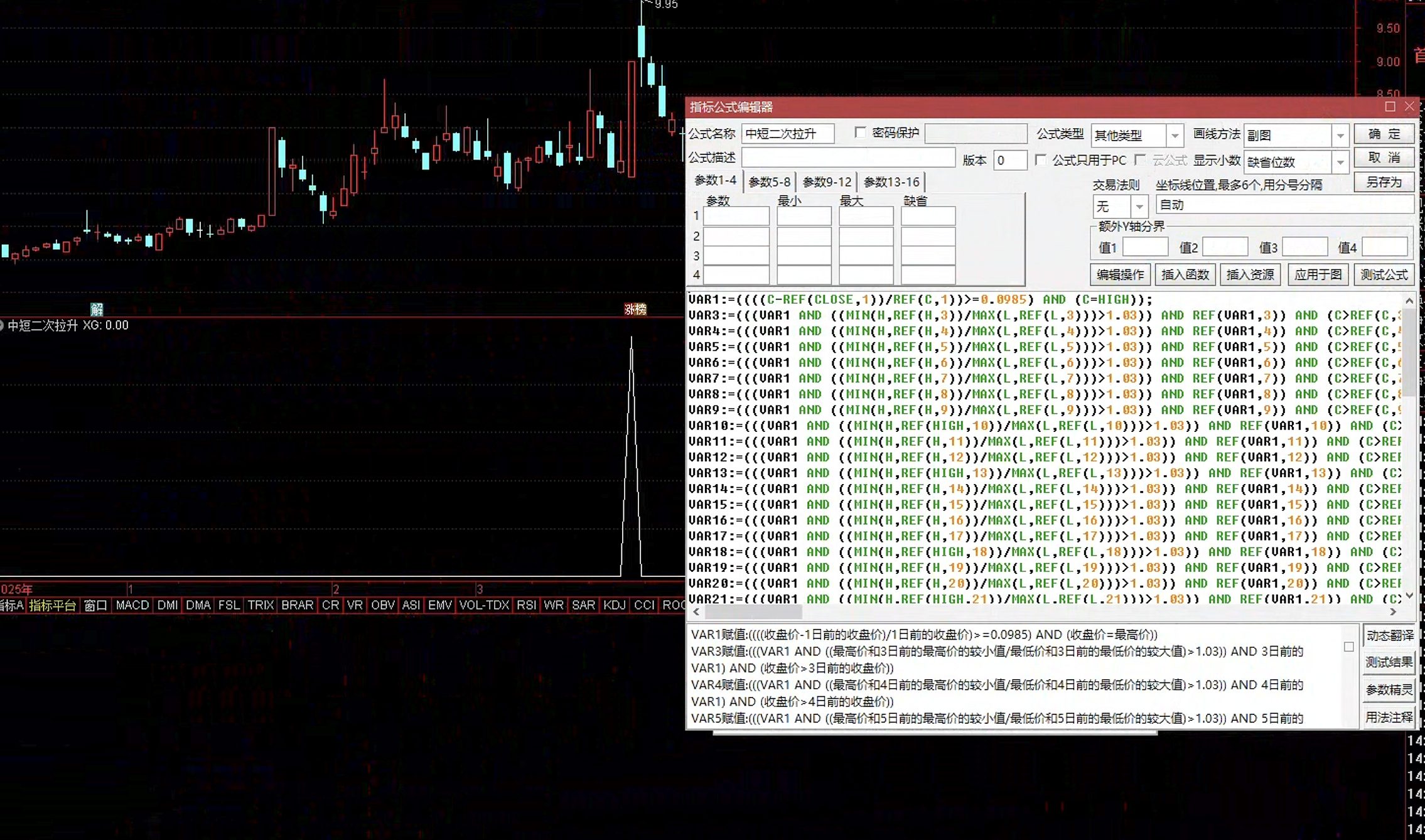The height and width of the screenshot is (840, 1425).
Task: Click the 值3 input field
Action: click(1304, 247)
